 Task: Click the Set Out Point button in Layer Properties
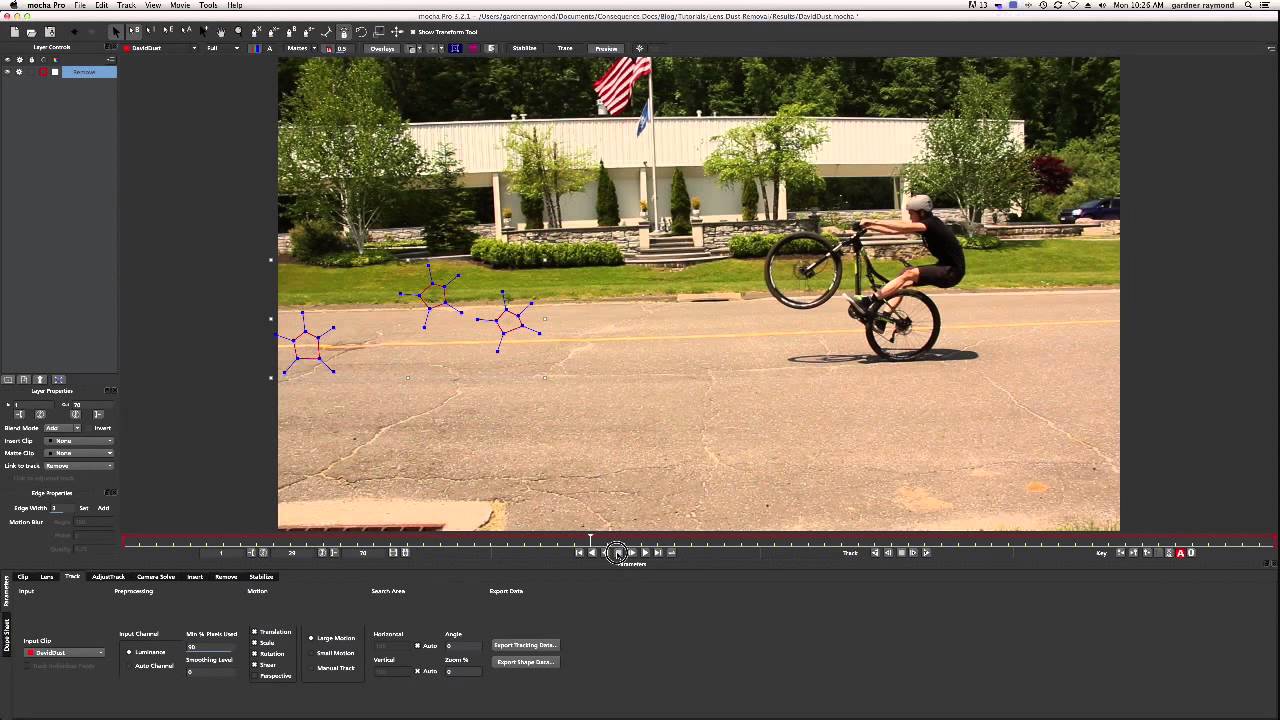98,414
